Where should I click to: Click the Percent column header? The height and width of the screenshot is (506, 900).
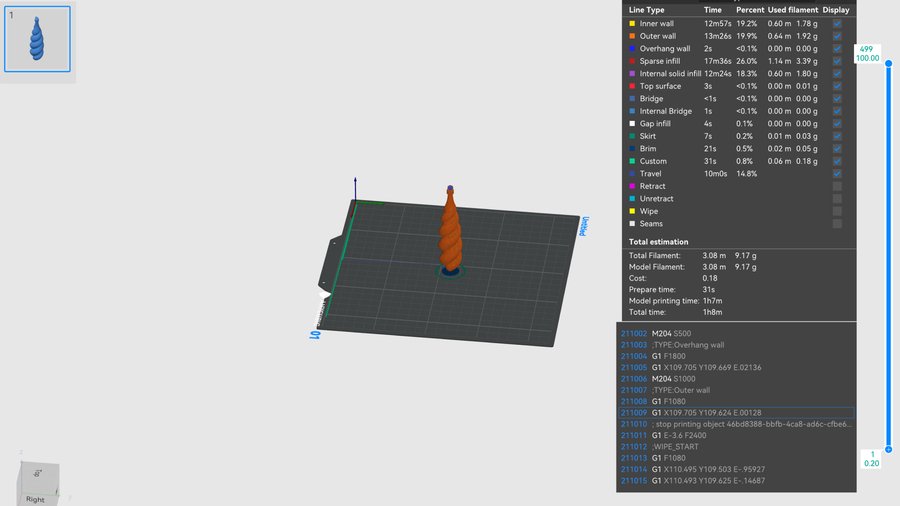coord(750,10)
